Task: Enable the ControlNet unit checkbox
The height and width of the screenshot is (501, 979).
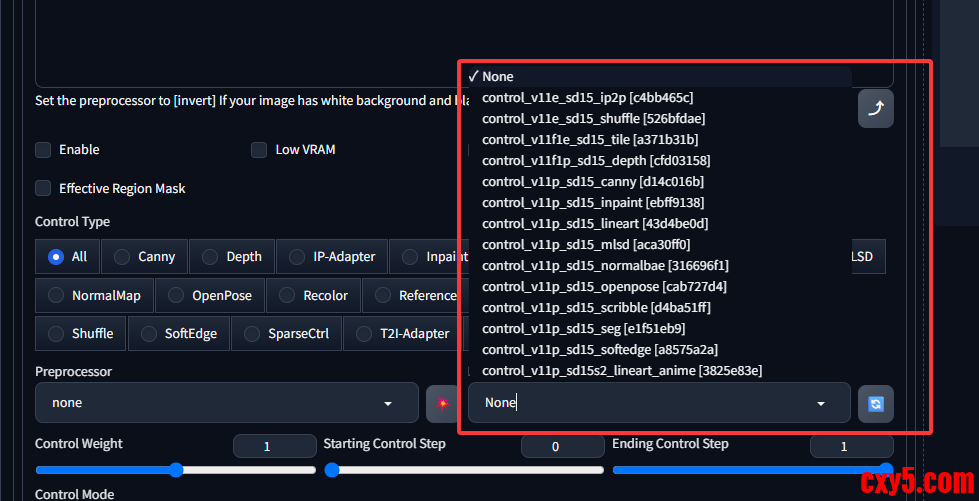Action: pos(43,150)
